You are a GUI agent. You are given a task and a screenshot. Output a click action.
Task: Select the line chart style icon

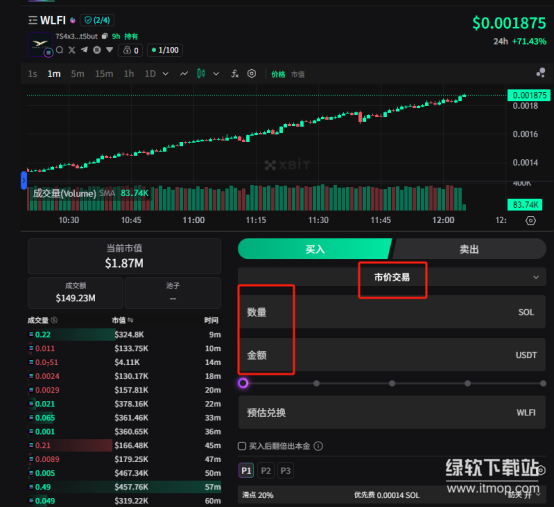[184, 73]
